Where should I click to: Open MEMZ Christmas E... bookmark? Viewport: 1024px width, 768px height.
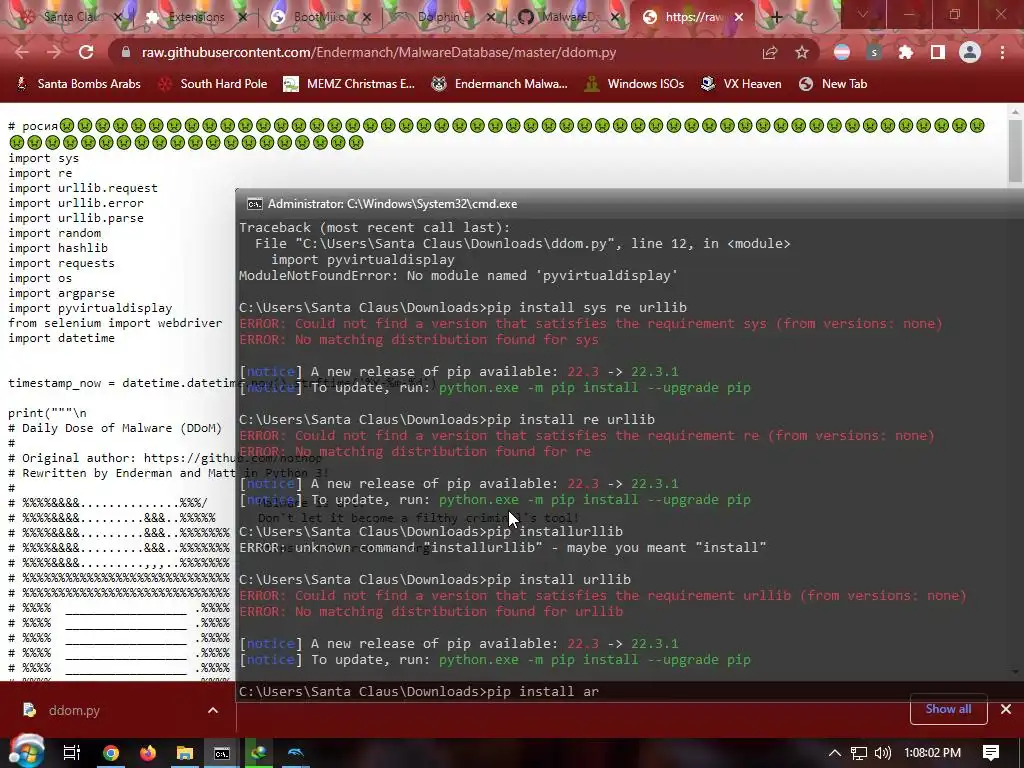pyautogui.click(x=349, y=84)
